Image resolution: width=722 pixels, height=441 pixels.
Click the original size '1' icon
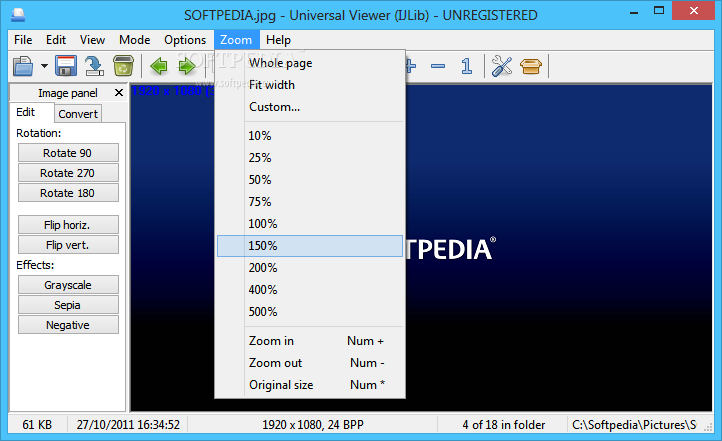click(x=466, y=66)
